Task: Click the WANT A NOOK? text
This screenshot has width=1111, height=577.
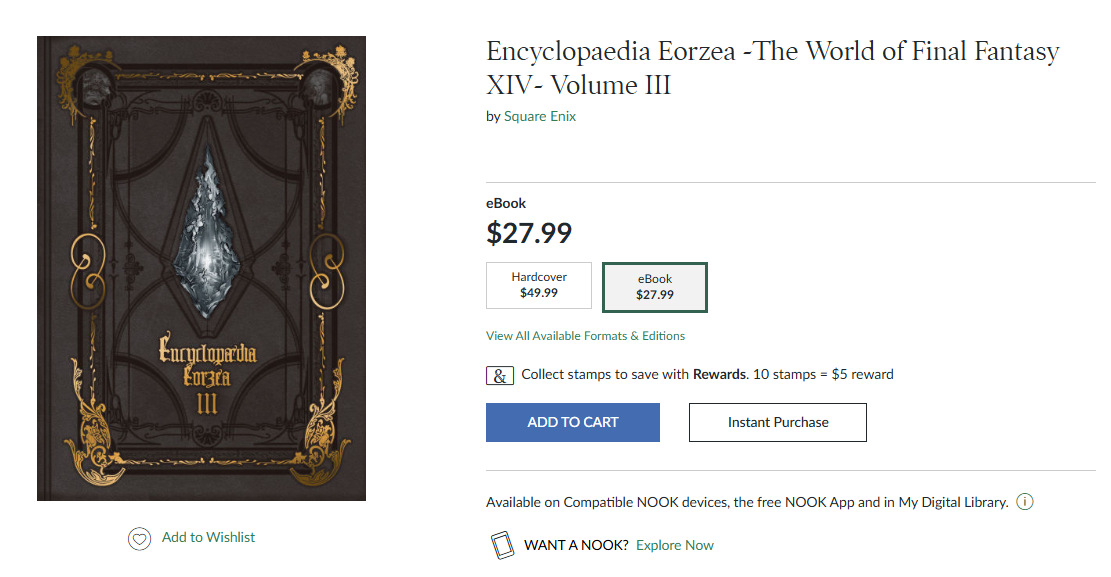Action: pyautogui.click(x=576, y=545)
